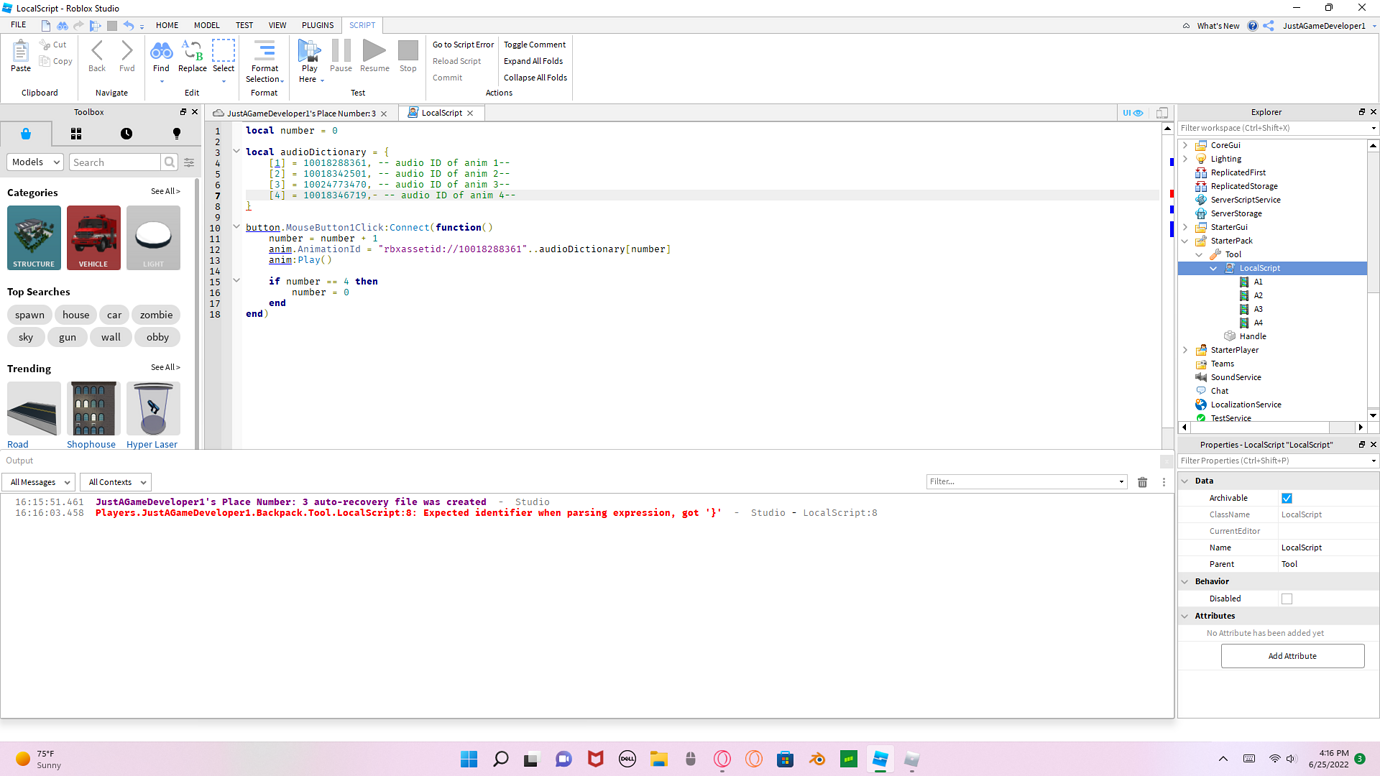The height and width of the screenshot is (776, 1380).
Task: Click the Go to Script Error action
Action: (461, 44)
